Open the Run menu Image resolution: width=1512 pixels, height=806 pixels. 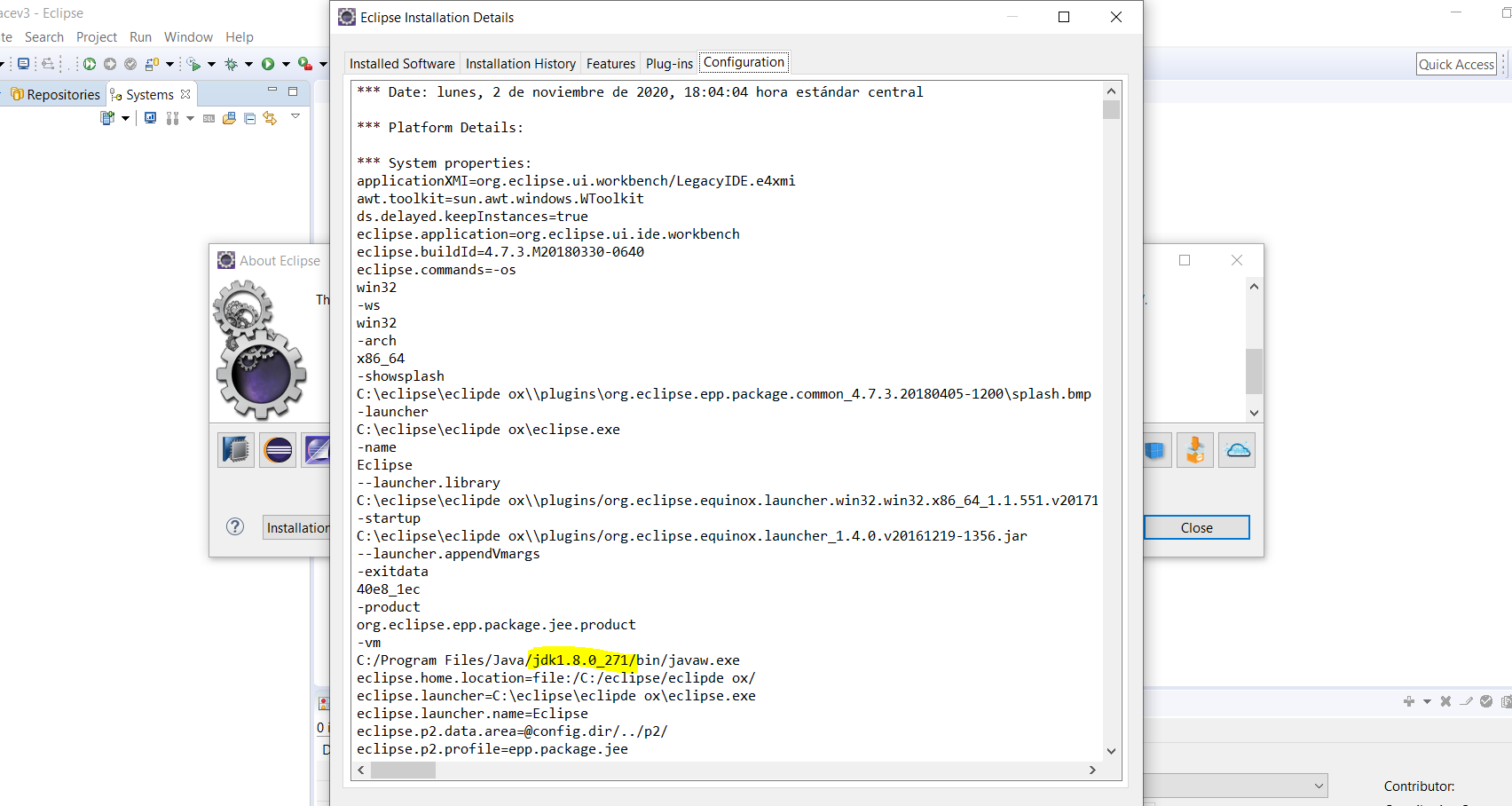pos(140,37)
